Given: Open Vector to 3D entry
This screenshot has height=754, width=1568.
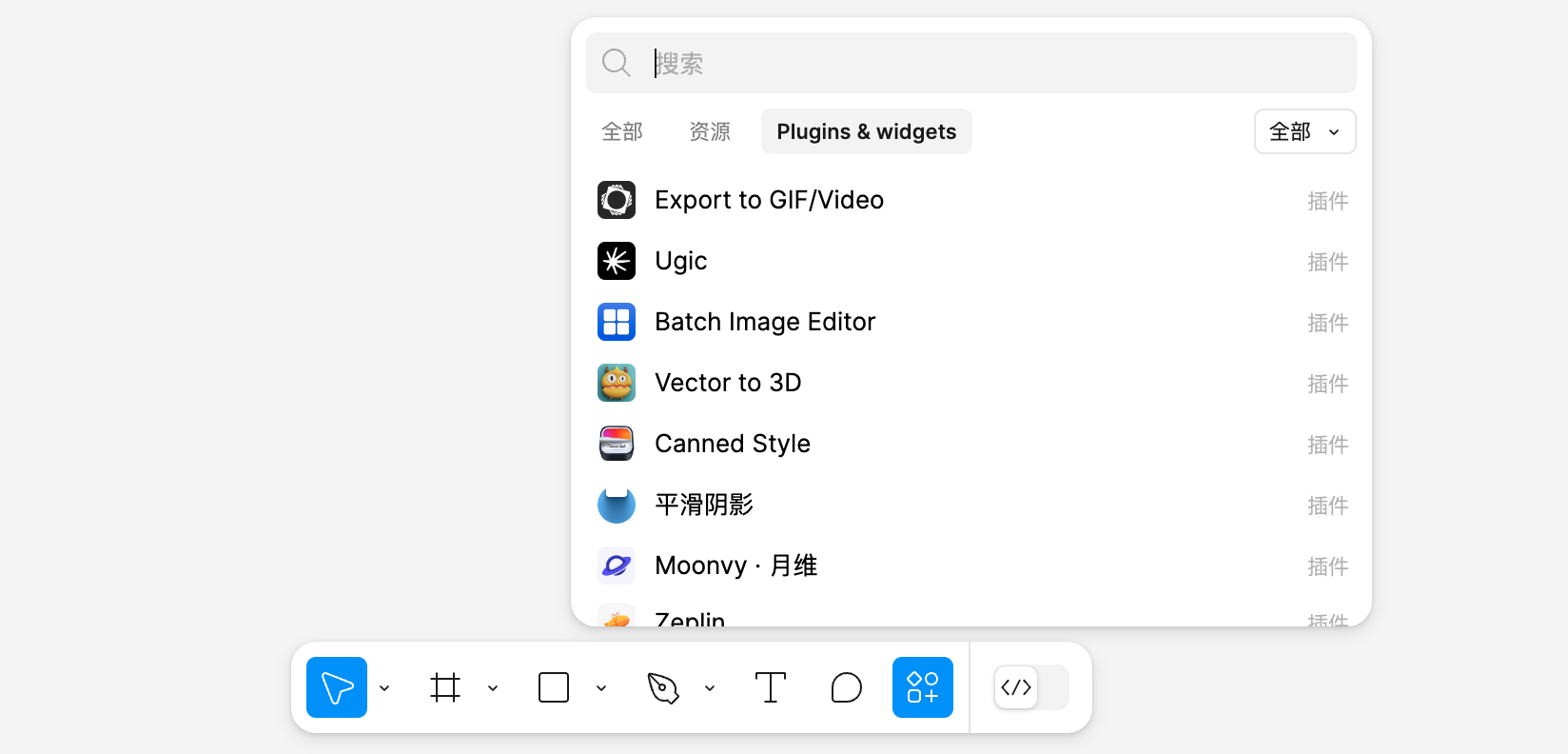Looking at the screenshot, I should tap(971, 383).
